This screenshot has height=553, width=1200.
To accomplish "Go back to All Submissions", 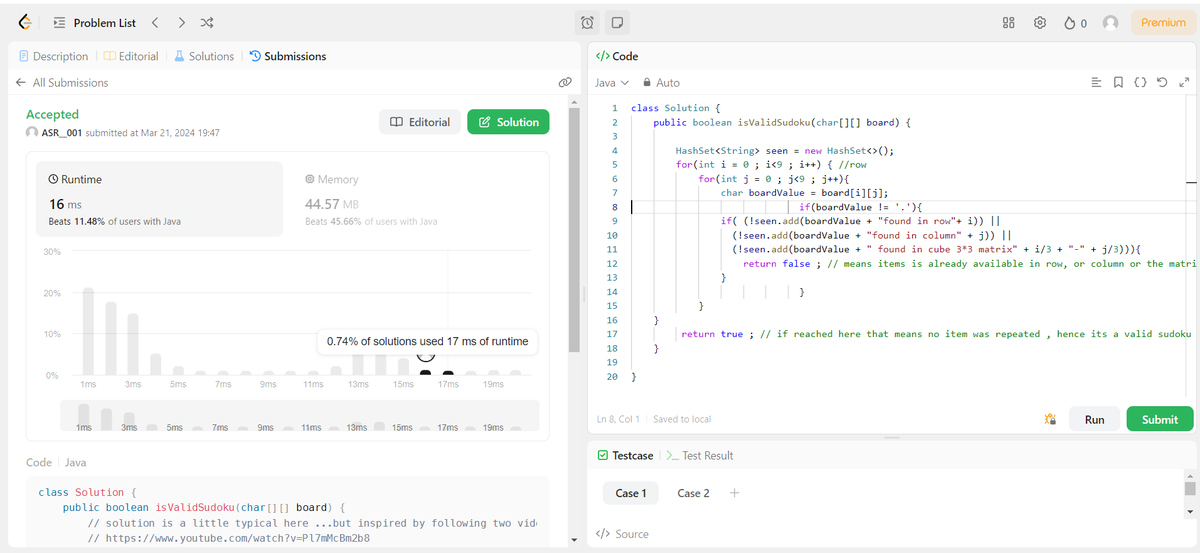I will pyautogui.click(x=62, y=82).
